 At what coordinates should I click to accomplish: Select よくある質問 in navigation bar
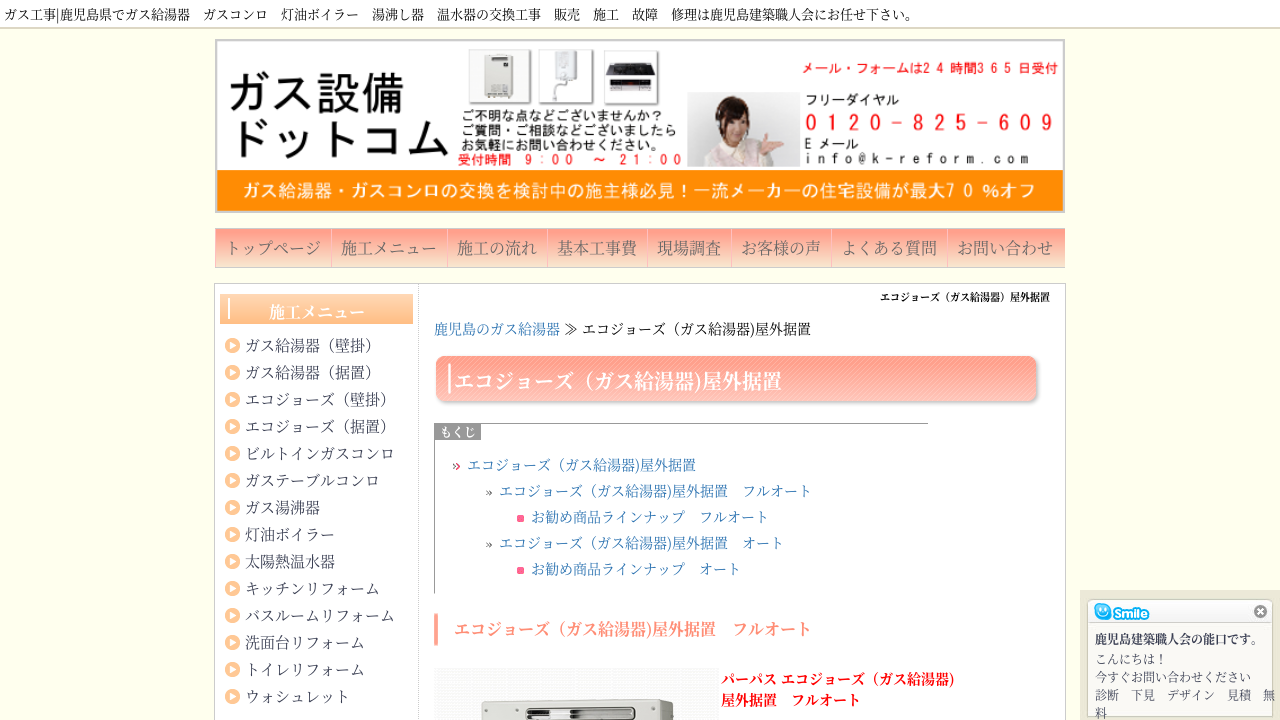889,248
